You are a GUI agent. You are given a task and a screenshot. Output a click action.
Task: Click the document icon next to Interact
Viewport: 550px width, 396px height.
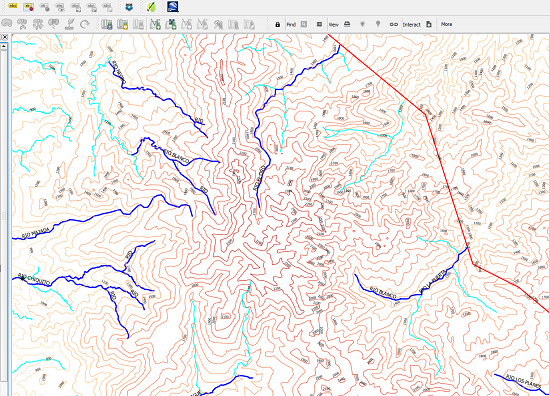click(429, 24)
